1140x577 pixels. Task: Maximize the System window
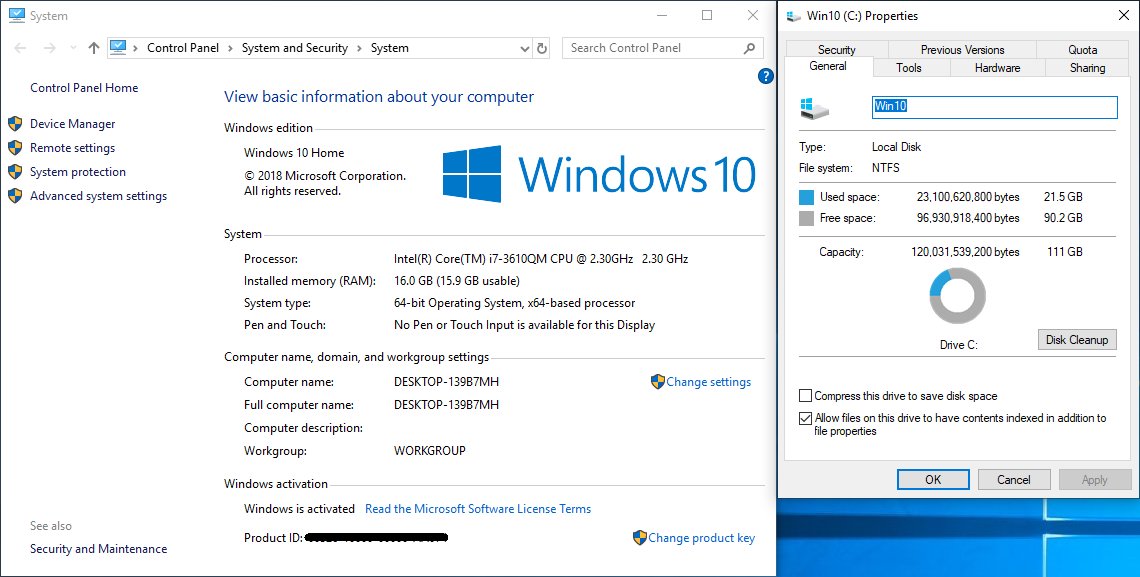tap(707, 15)
